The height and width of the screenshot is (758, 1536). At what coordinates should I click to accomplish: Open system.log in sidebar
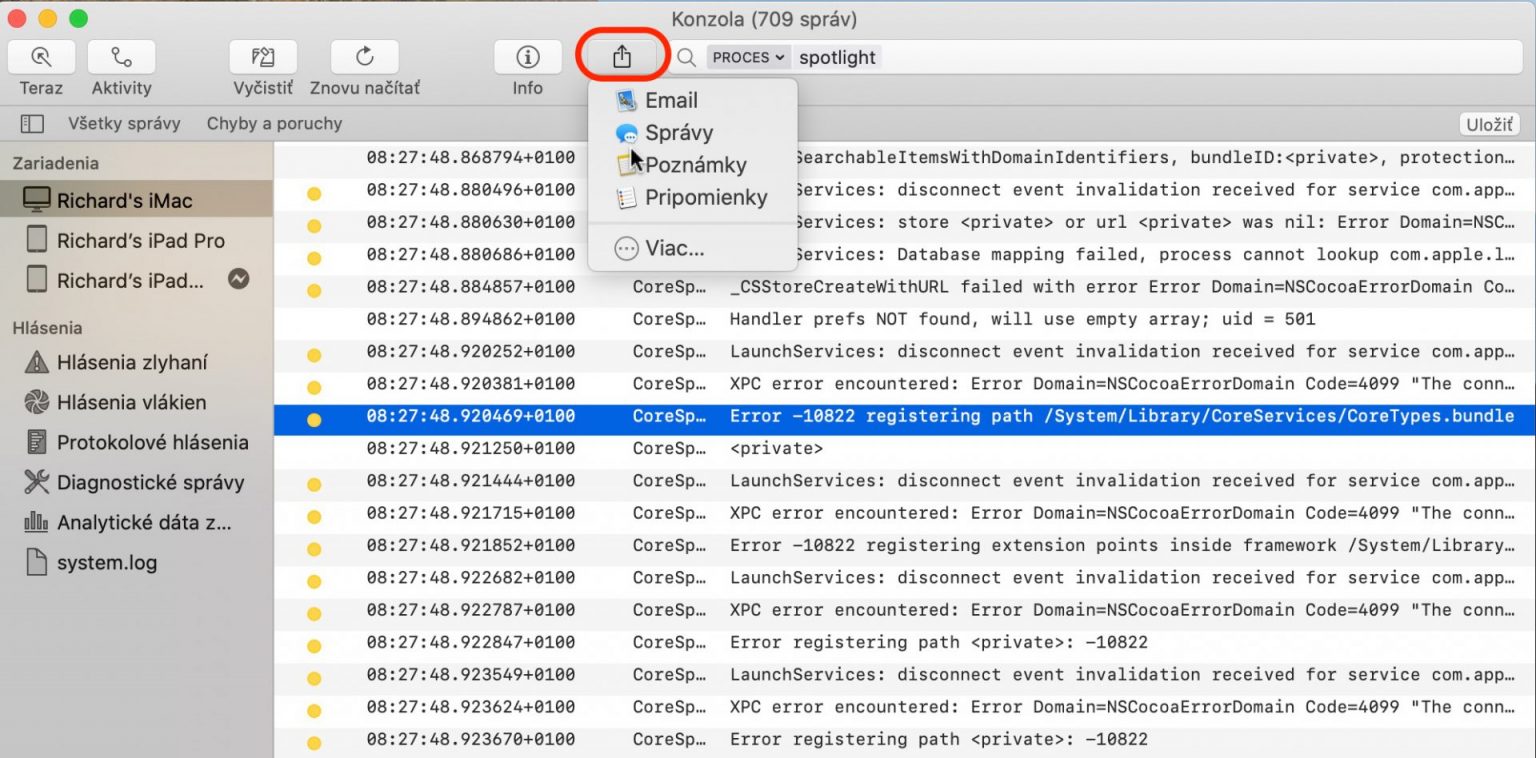click(x=136, y=562)
